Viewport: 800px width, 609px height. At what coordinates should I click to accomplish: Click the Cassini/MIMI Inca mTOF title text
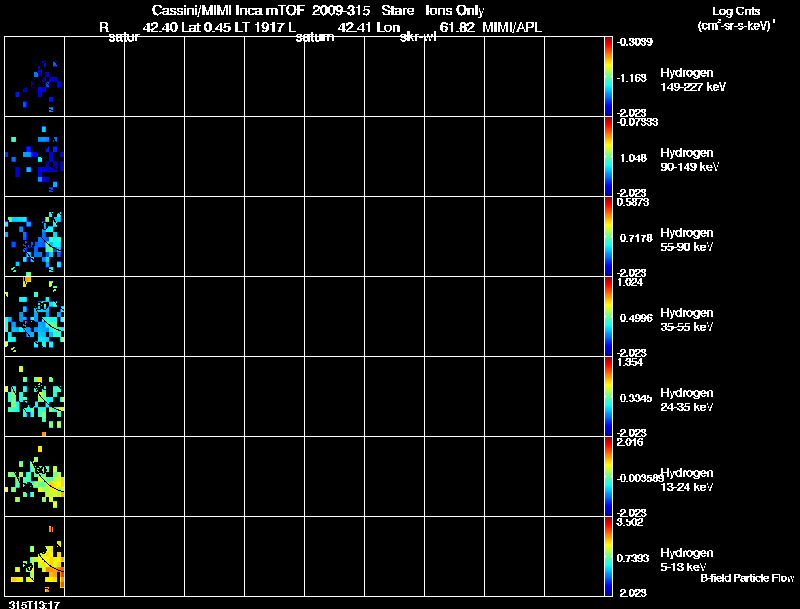[228, 10]
